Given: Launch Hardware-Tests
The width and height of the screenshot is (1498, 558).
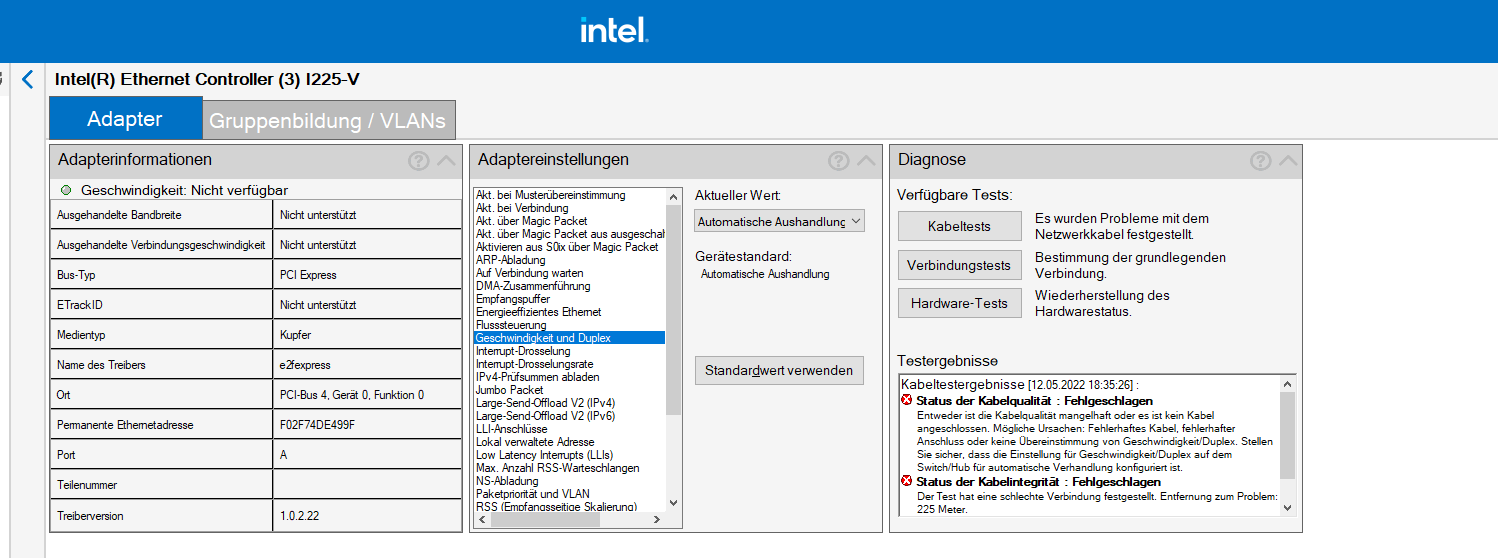Looking at the screenshot, I should 959,303.
